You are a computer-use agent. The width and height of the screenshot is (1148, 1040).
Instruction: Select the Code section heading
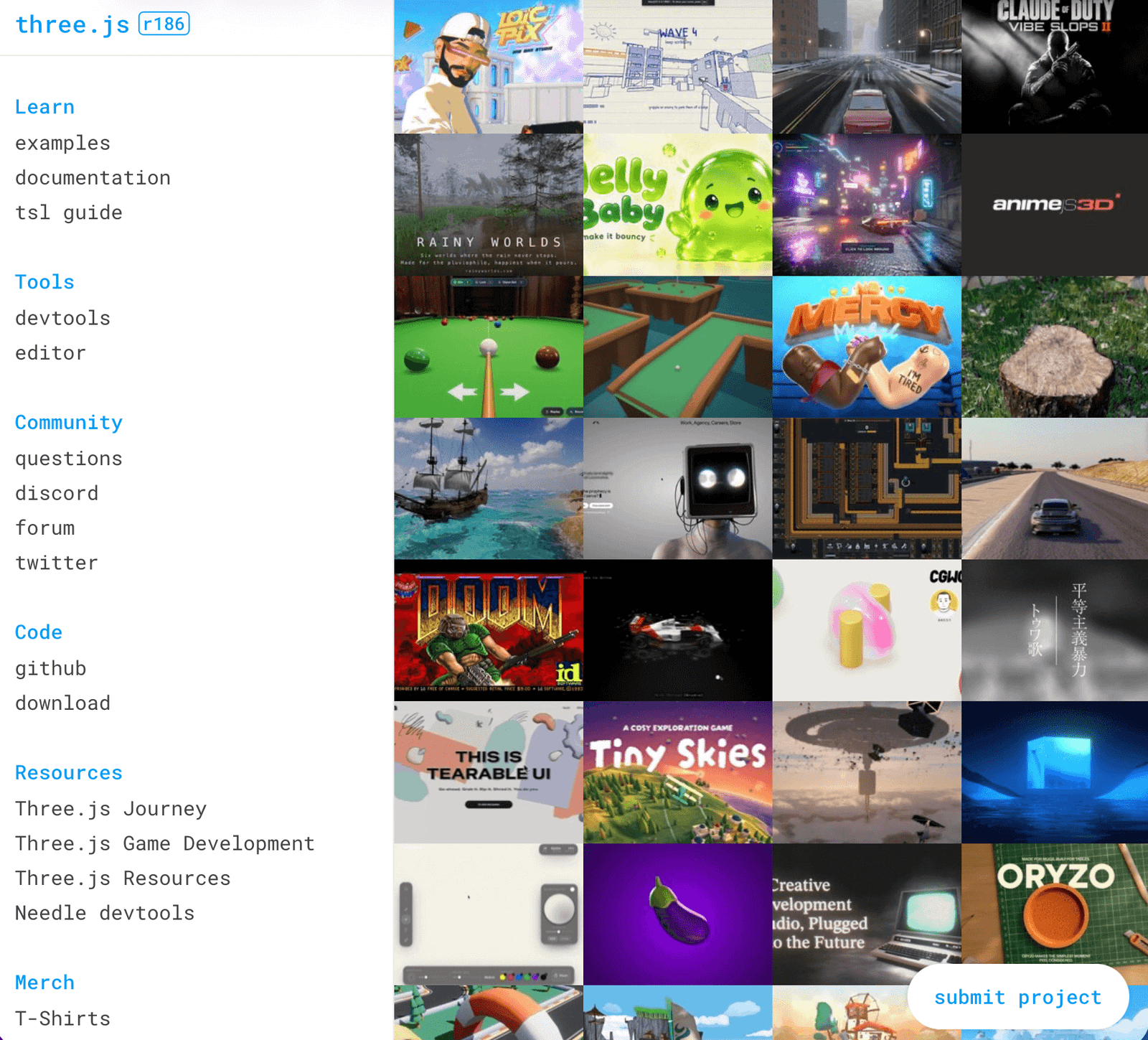39,632
